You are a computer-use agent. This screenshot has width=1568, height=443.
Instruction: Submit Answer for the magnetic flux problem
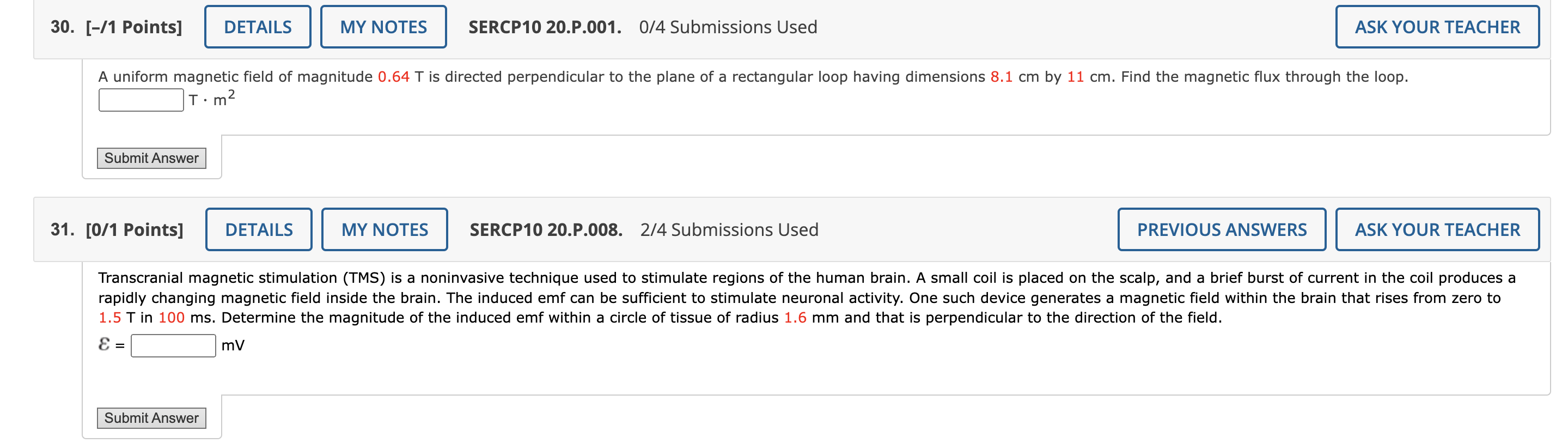(151, 159)
